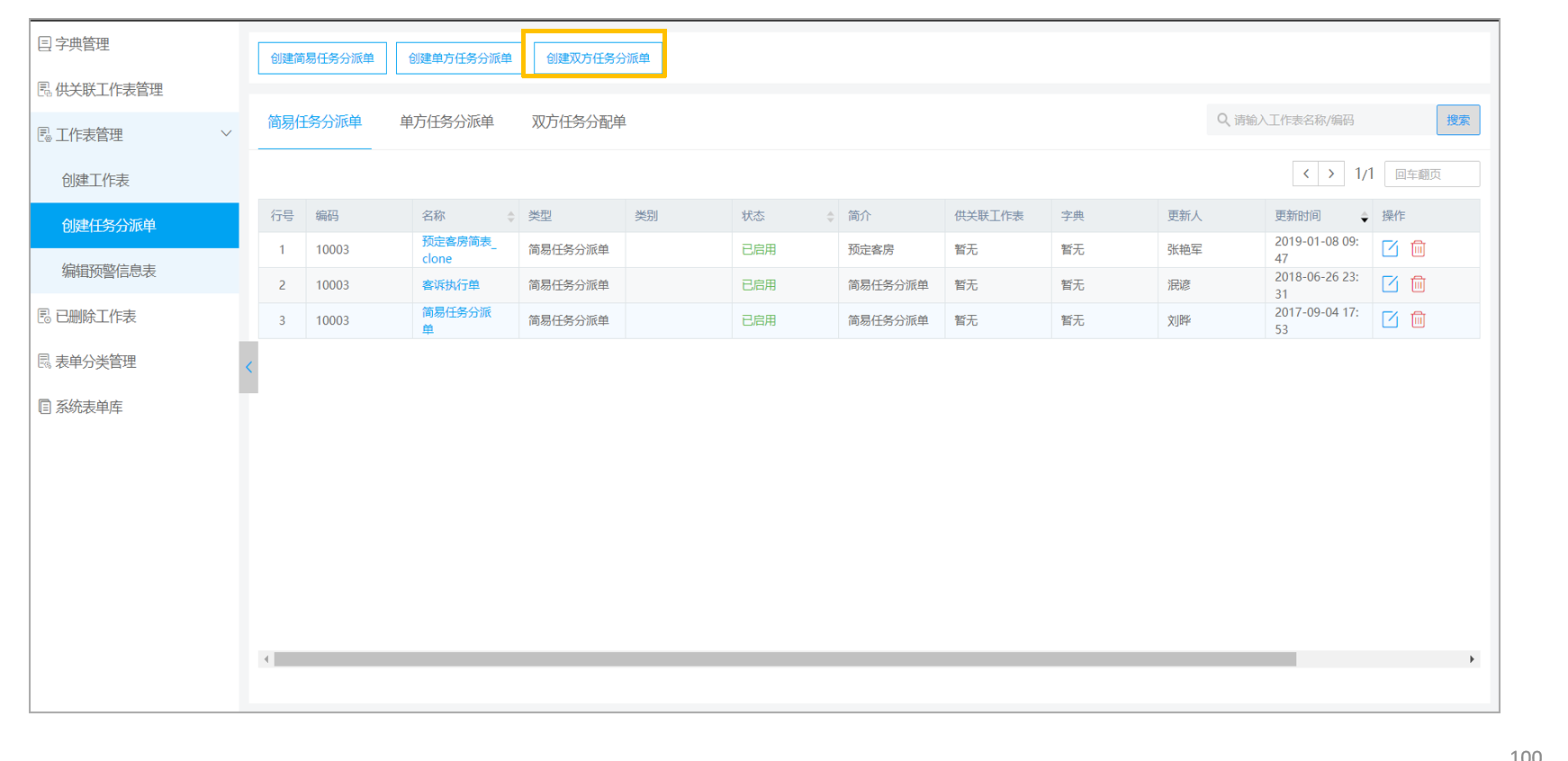Click the 2018-06-26 23:31 timestamp
Image resolution: width=1568 pixels, height=761 pixels.
1317,285
